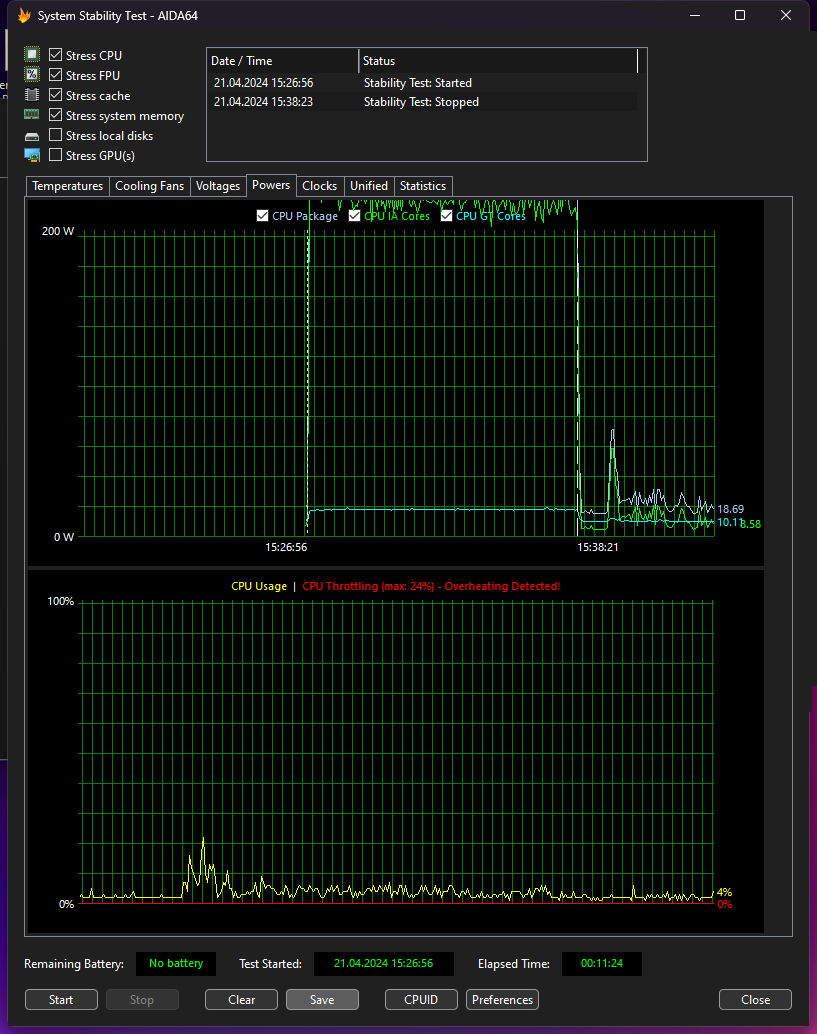Click the monitor icon beside Stress GPU(s)
Viewport: 817px width, 1034px height.
click(x=32, y=155)
